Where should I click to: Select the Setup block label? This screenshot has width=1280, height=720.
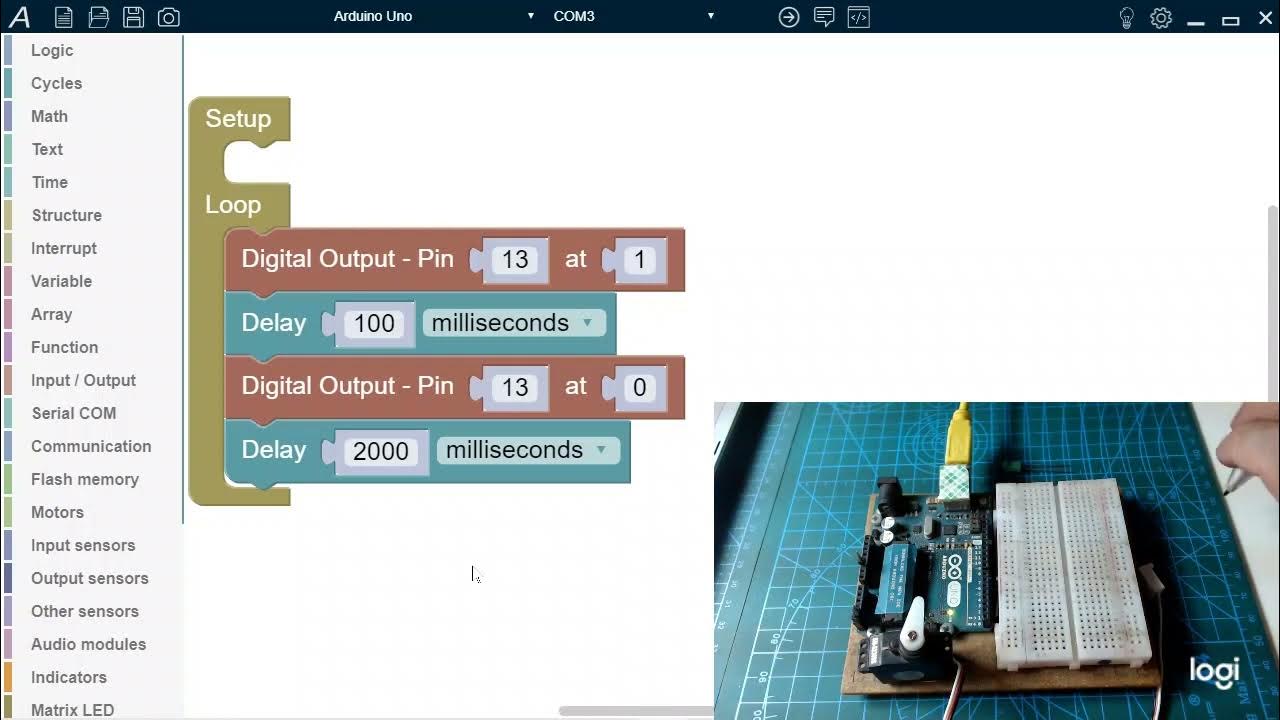[238, 118]
